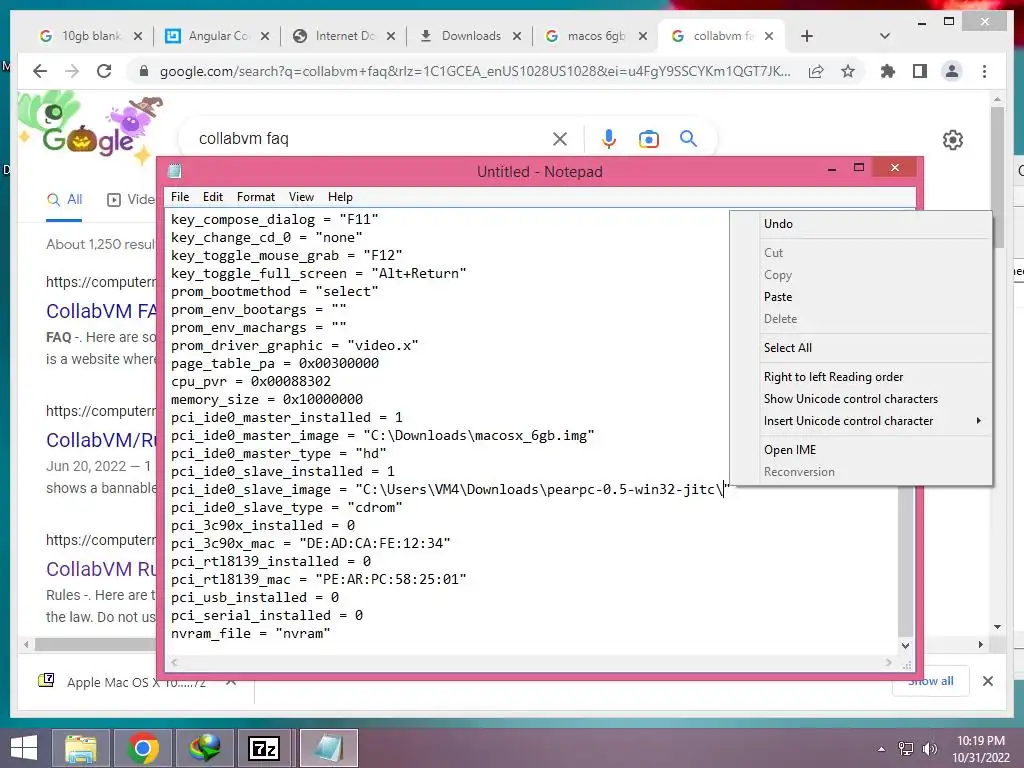1024x768 pixels.
Task: Choose Select All in context menu
Action: (861, 347)
